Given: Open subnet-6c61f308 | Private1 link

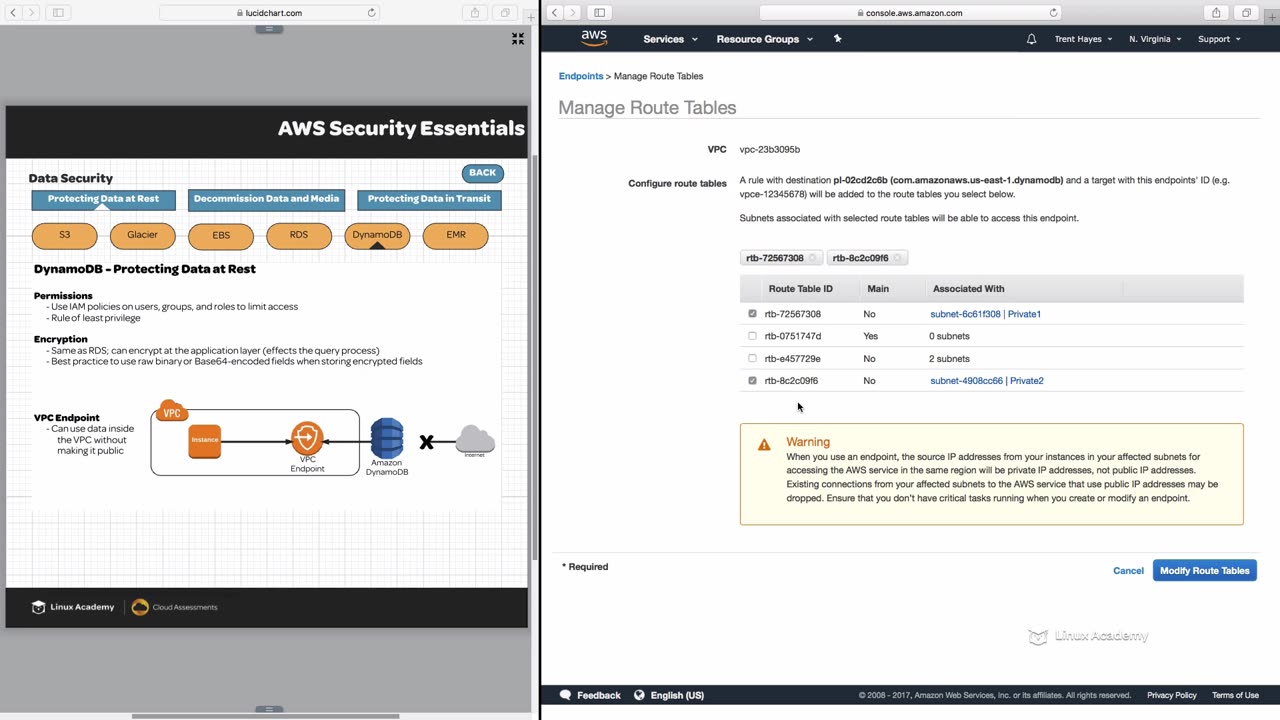Looking at the screenshot, I should 985,314.
